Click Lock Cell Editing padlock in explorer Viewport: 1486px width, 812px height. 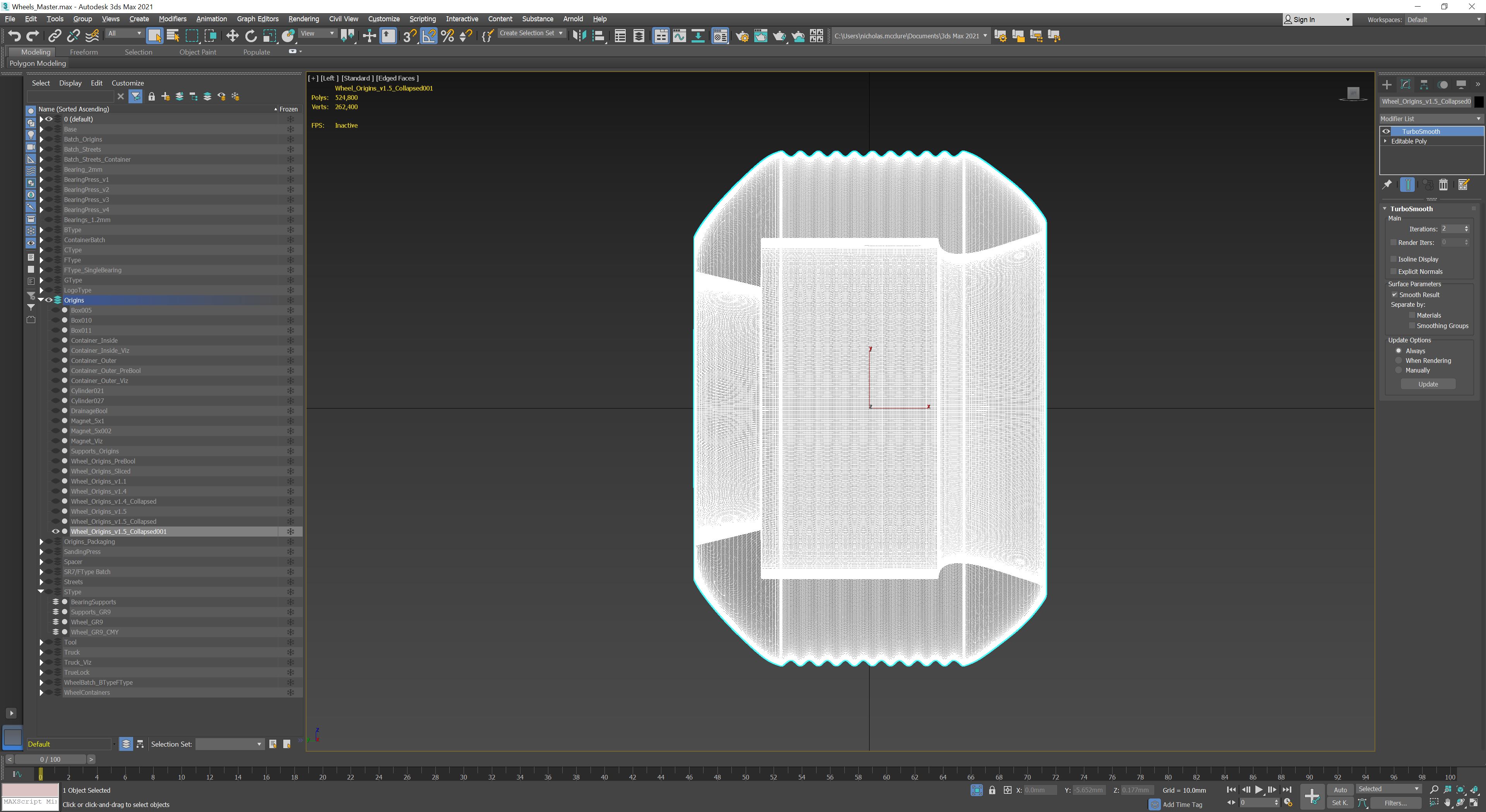[x=152, y=96]
